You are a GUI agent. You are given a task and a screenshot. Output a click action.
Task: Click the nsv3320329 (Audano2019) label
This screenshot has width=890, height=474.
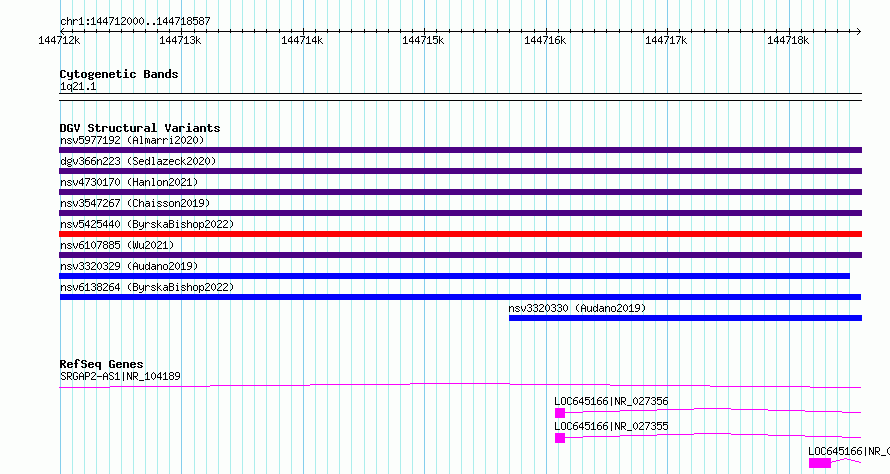coord(129,266)
